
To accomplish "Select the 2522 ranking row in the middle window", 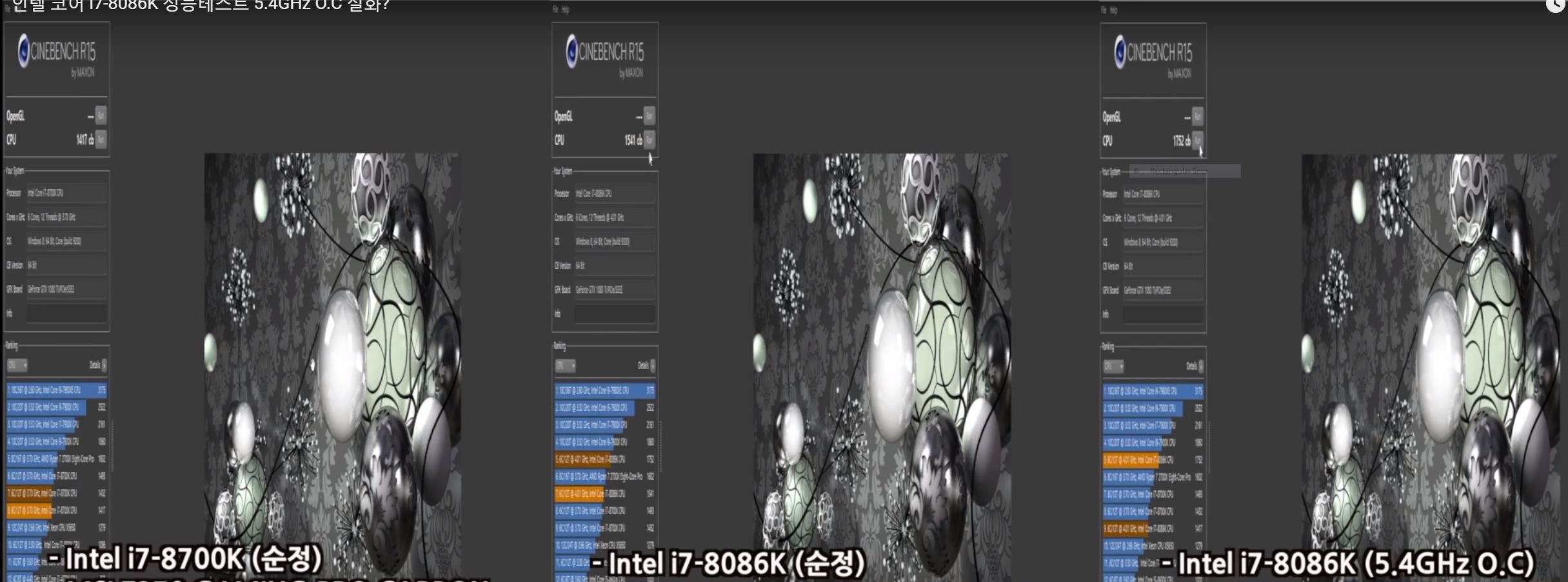I will tap(605, 408).
